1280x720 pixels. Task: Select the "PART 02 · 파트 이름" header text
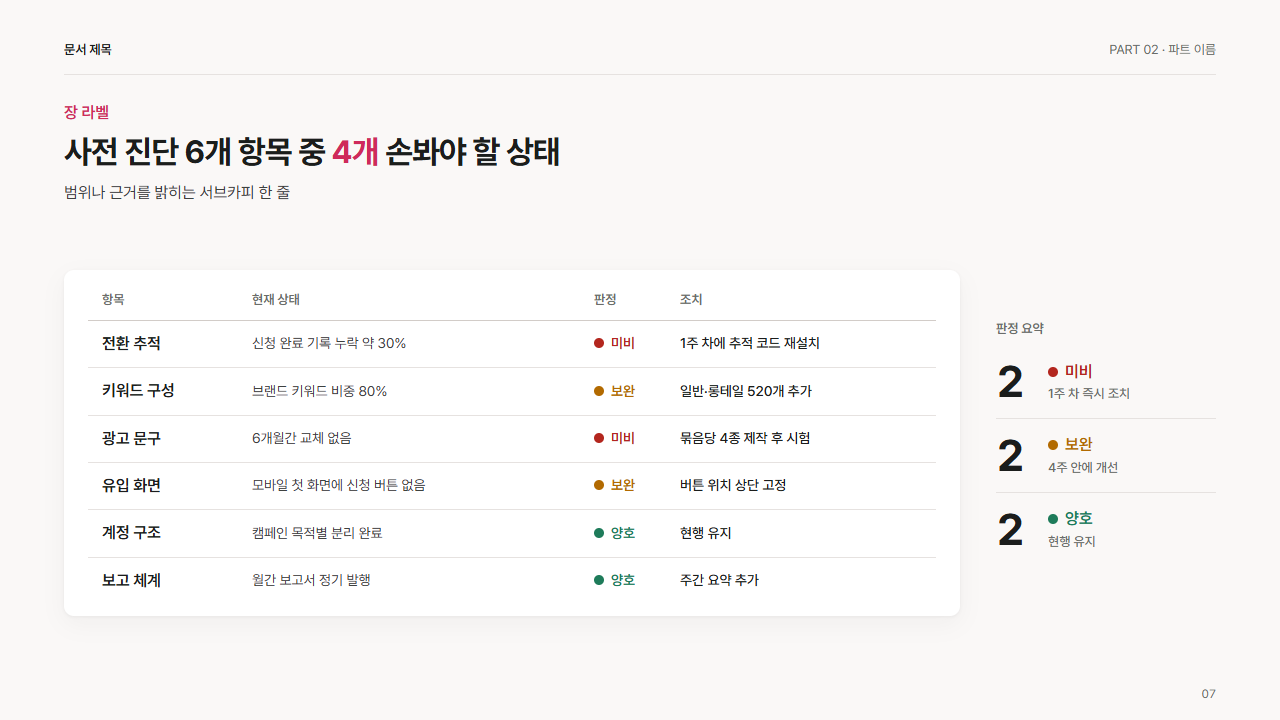(x=1162, y=49)
